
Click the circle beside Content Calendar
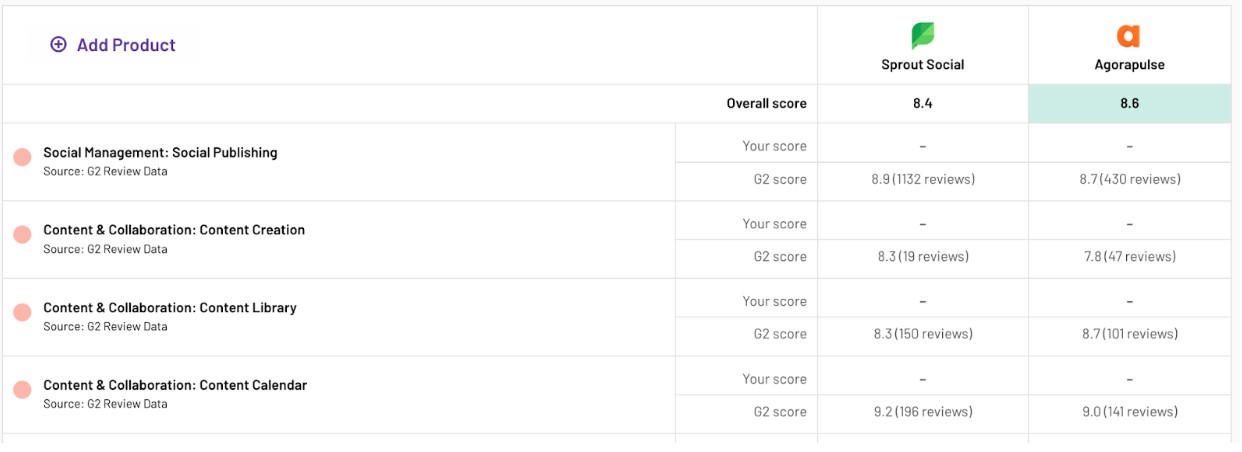pos(22,390)
